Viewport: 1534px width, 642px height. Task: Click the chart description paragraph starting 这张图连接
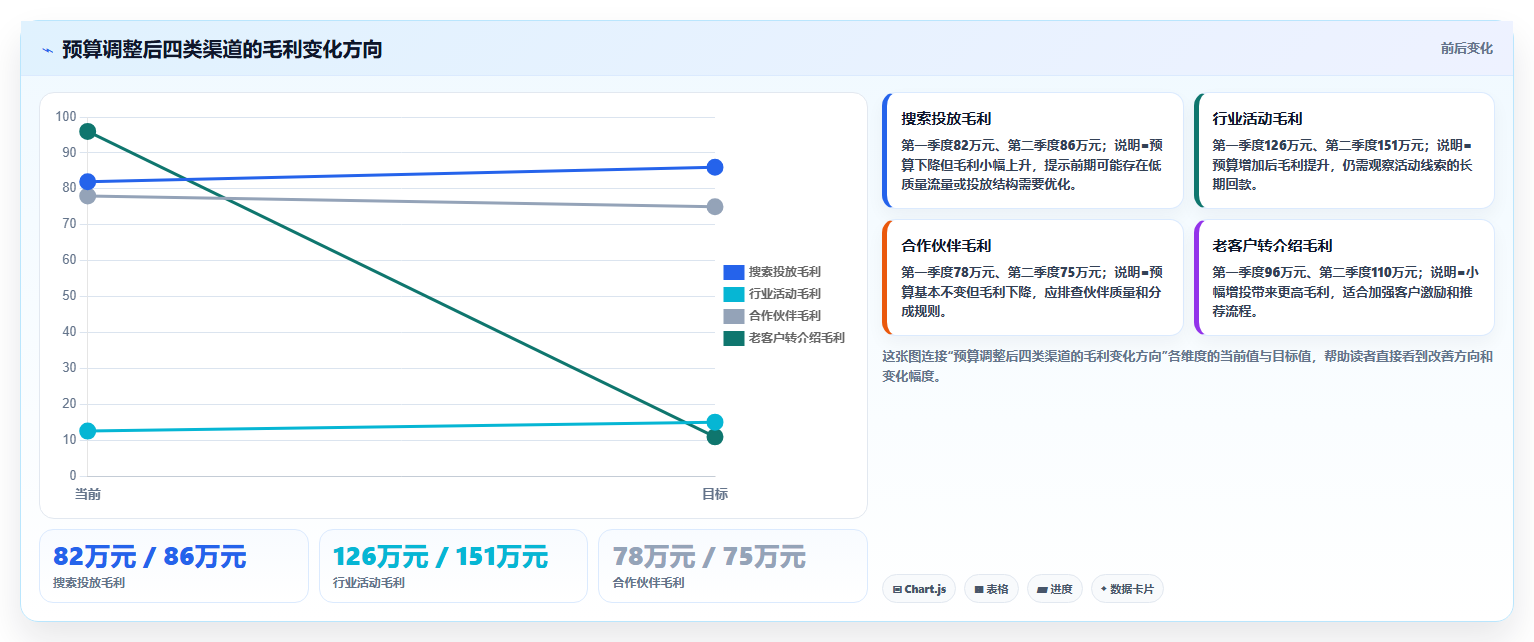1187,366
